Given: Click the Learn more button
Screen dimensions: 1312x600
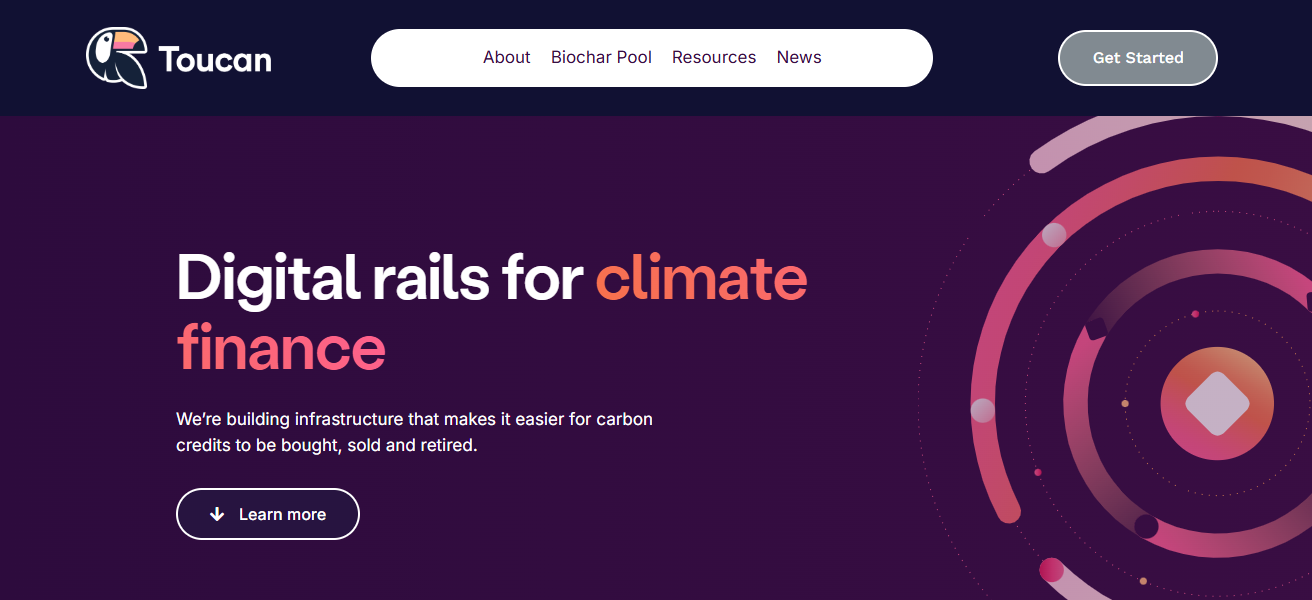Looking at the screenshot, I should (x=268, y=514).
